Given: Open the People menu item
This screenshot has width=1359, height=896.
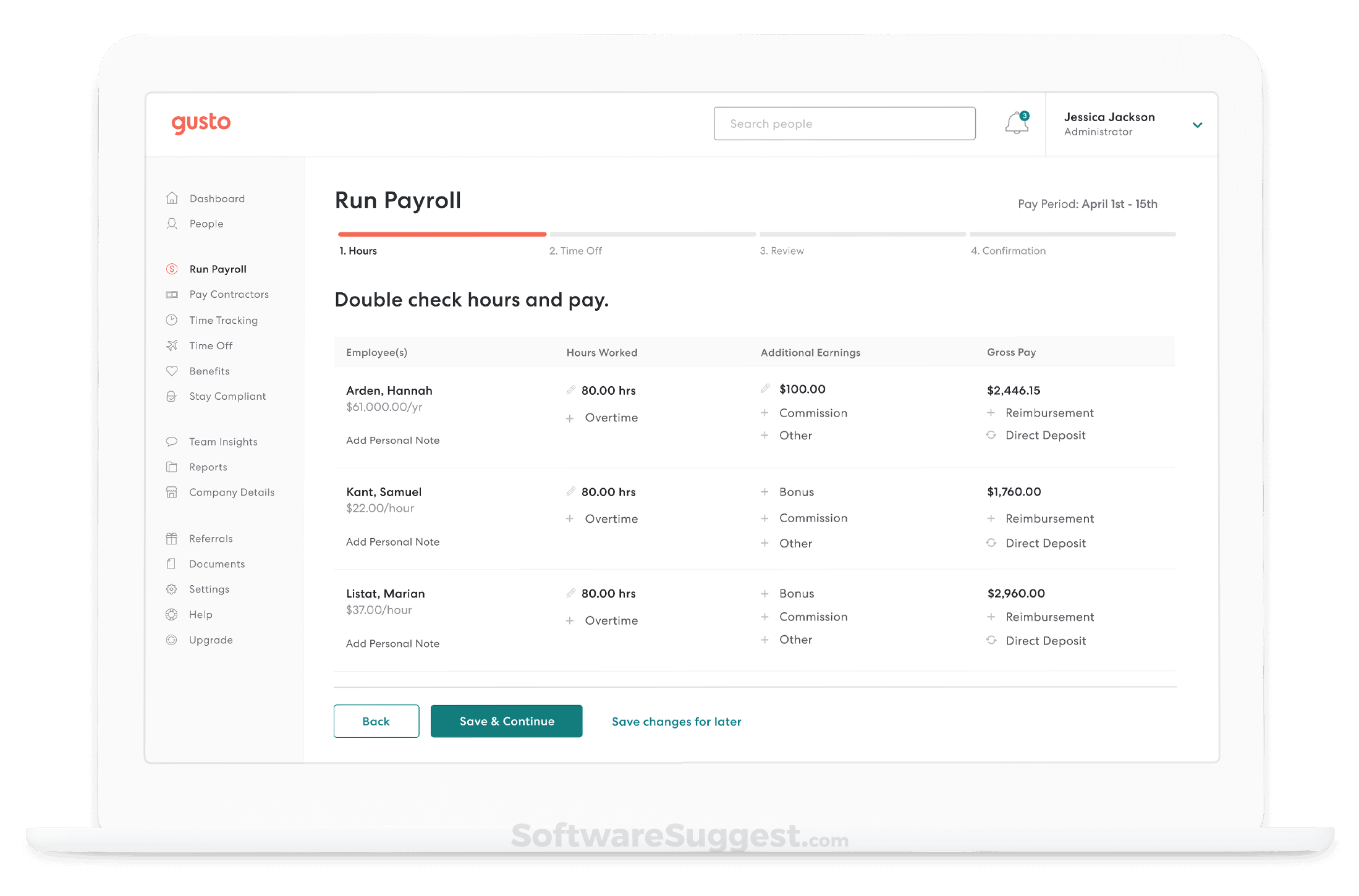Looking at the screenshot, I should (x=206, y=224).
